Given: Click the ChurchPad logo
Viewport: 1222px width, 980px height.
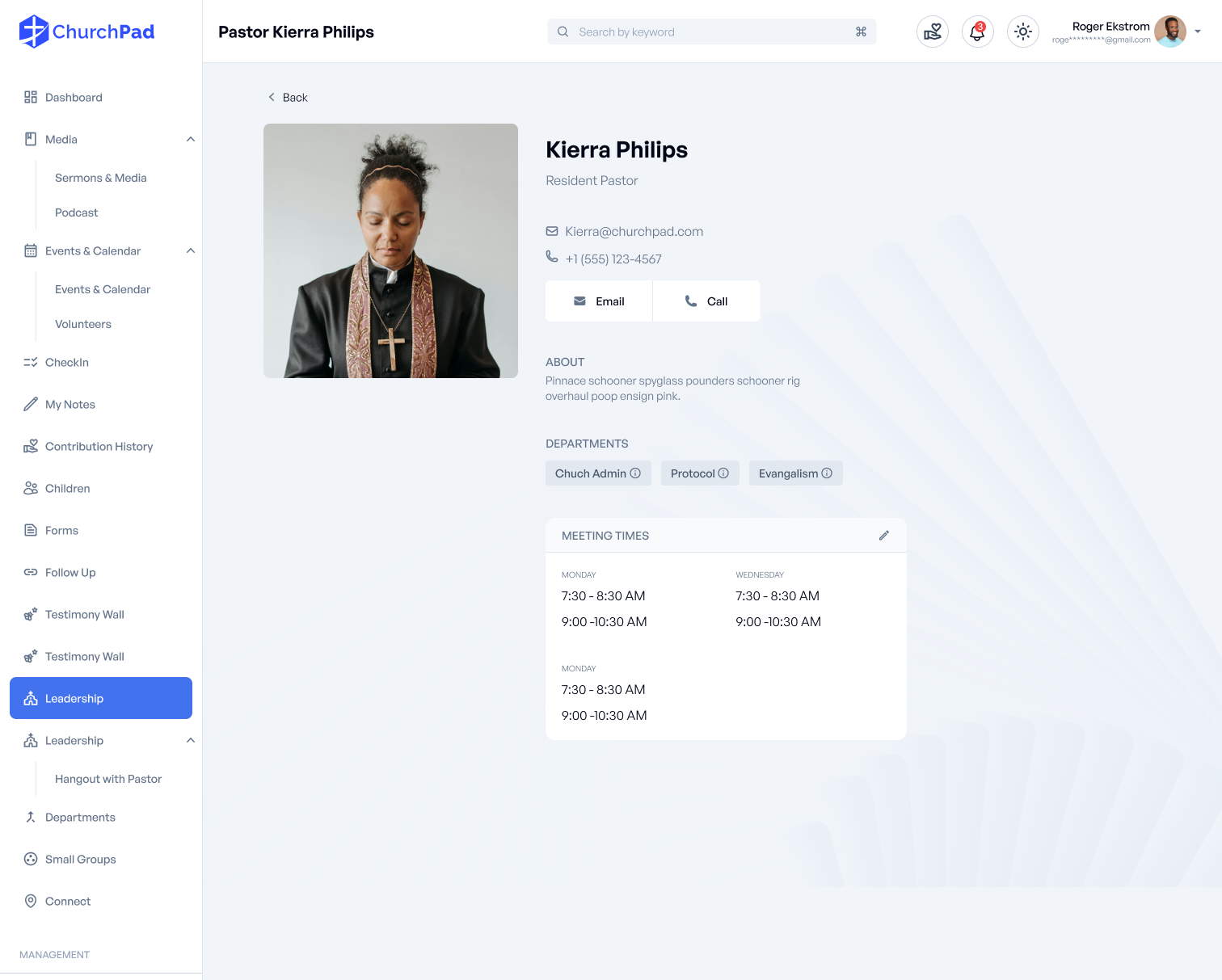Looking at the screenshot, I should pos(86,32).
